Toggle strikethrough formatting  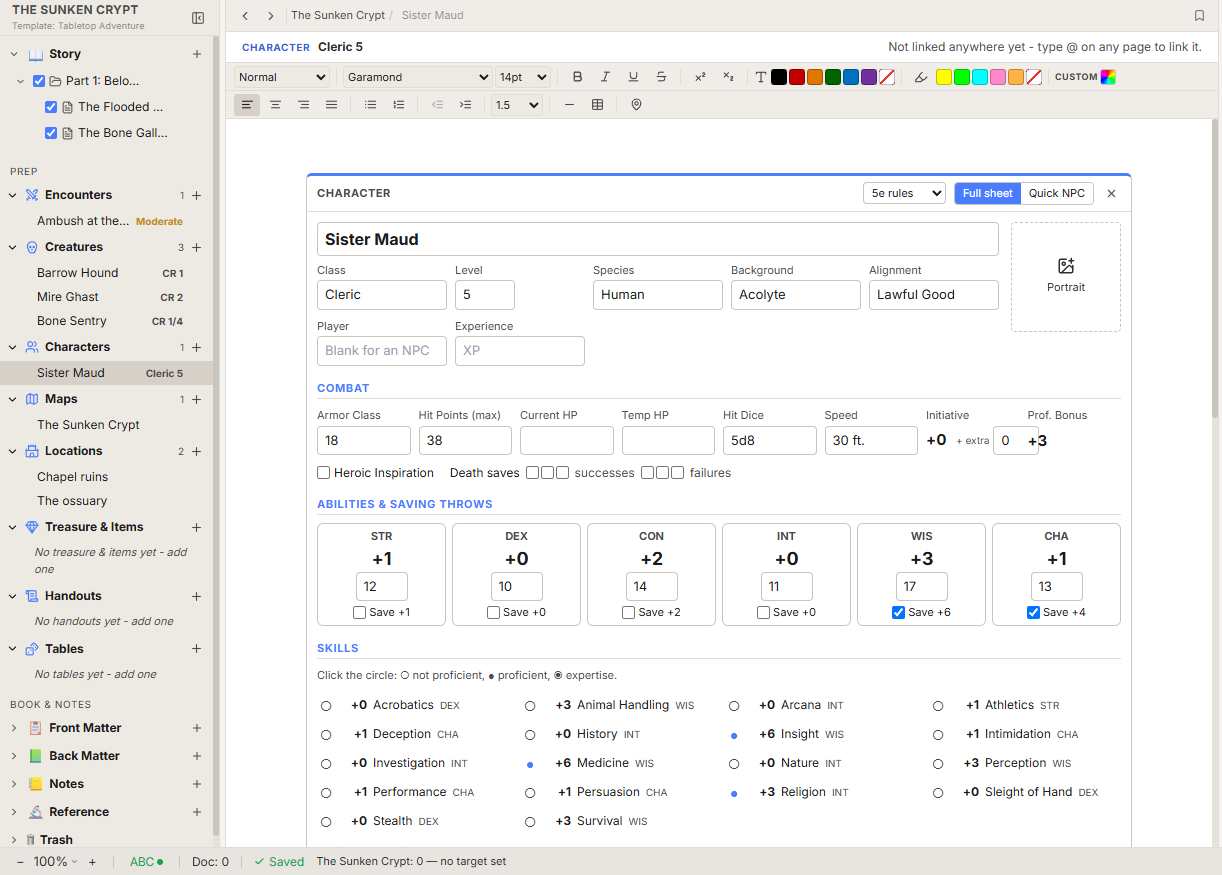tap(661, 77)
